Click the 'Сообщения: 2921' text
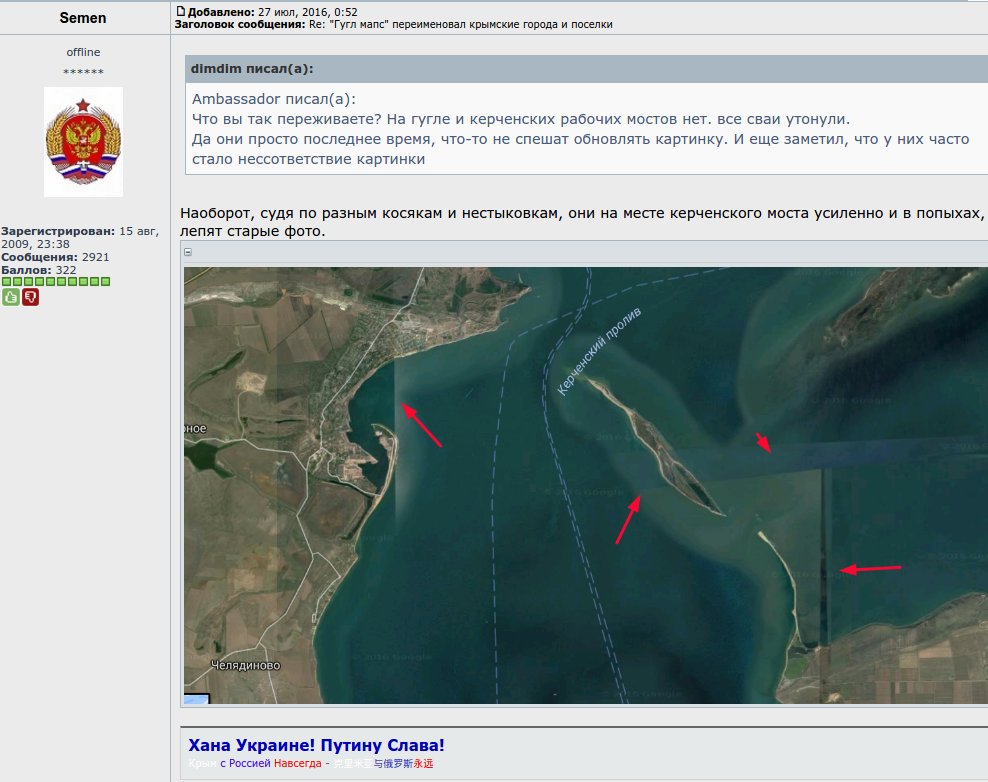 pyautogui.click(x=55, y=257)
